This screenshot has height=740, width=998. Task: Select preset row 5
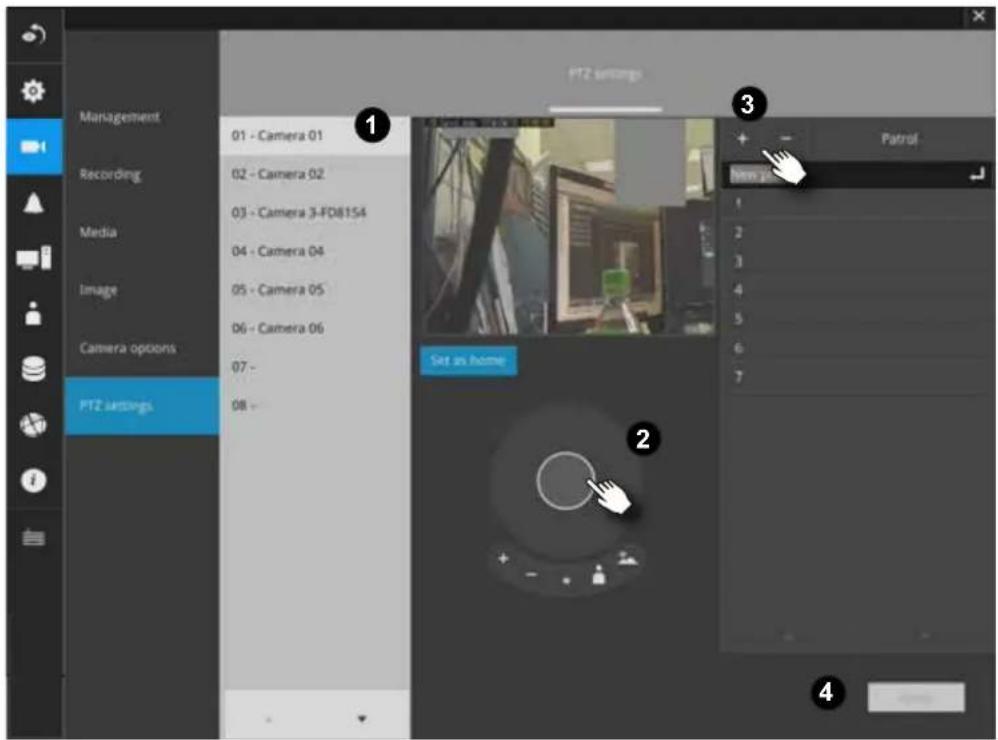856,319
